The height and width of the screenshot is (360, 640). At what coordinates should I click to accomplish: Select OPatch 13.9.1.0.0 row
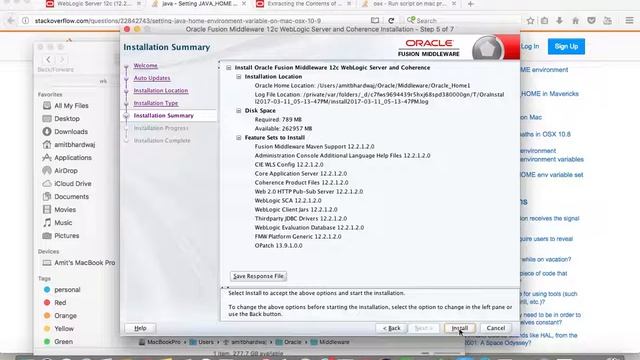click(x=278, y=245)
